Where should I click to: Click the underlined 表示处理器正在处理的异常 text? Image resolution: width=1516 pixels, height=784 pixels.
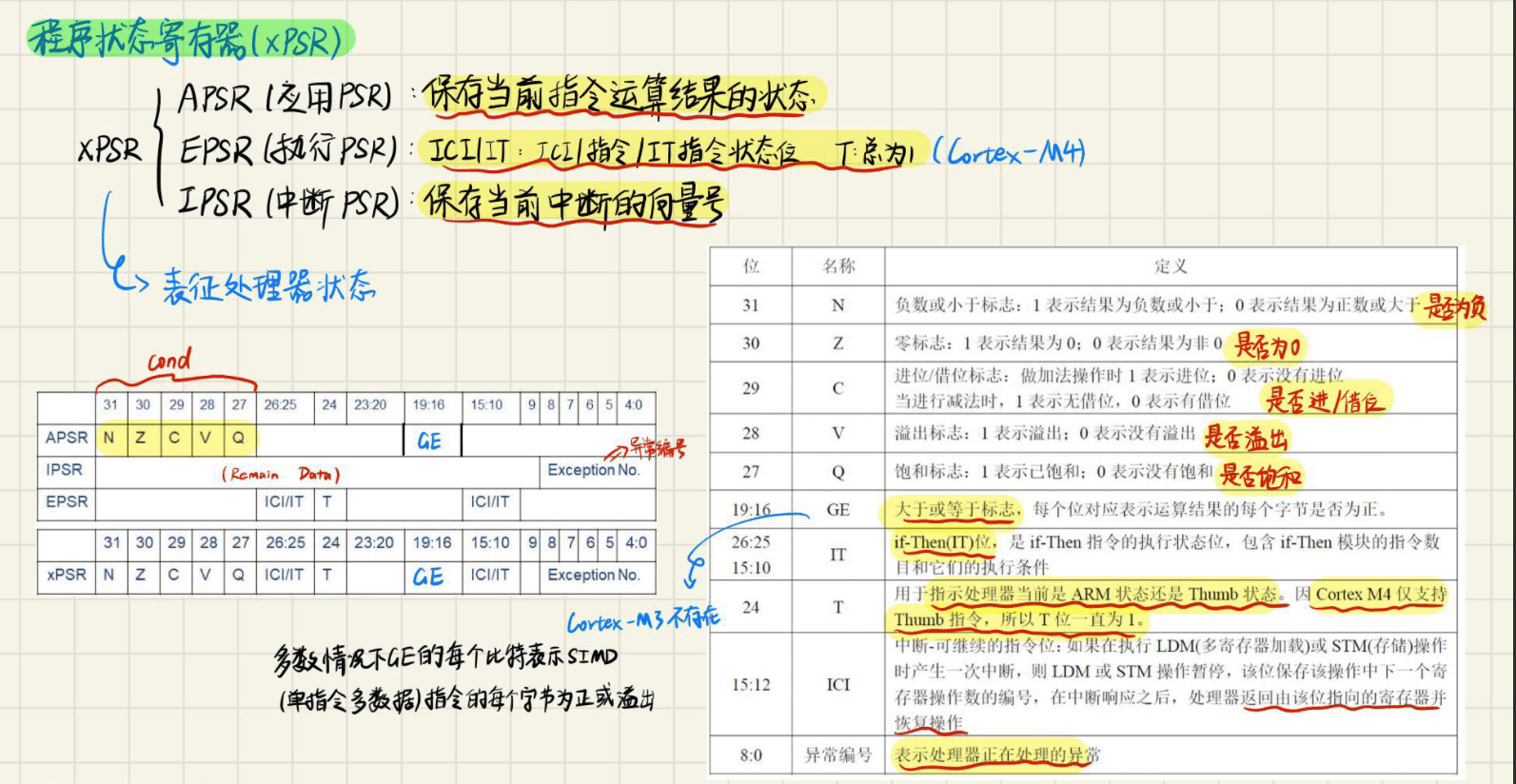(x=996, y=755)
